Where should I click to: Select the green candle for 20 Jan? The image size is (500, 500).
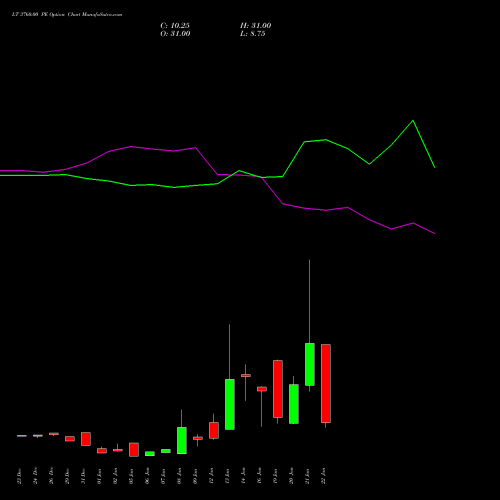294,404
